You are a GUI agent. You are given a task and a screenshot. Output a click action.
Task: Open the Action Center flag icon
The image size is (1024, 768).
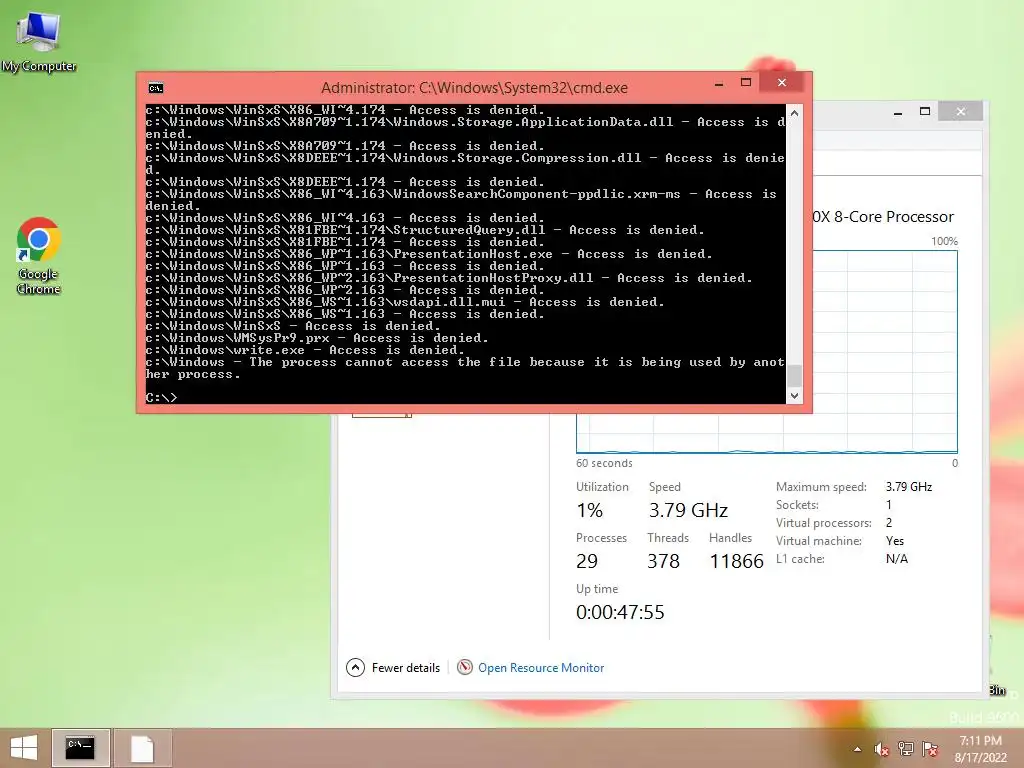point(929,749)
